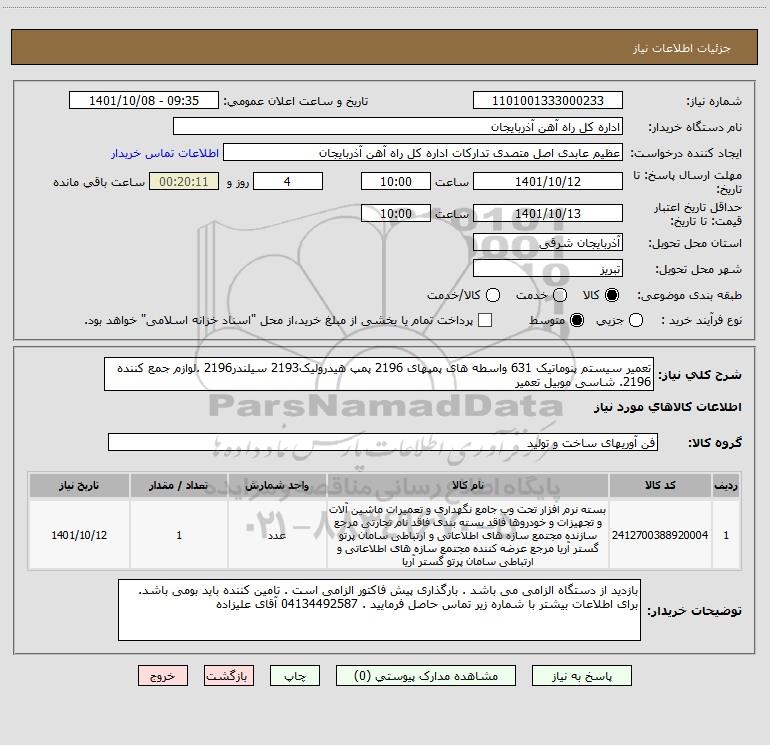Click unit cell عدد in table
770x745 pixels.
tap(277, 535)
